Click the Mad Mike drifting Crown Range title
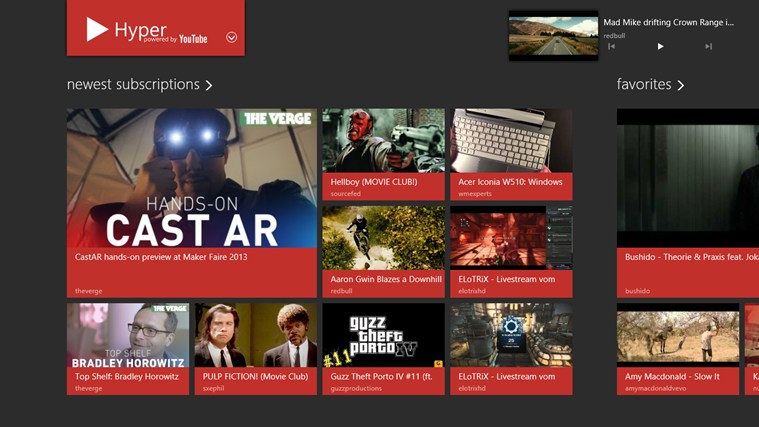759x427 pixels. [668, 22]
